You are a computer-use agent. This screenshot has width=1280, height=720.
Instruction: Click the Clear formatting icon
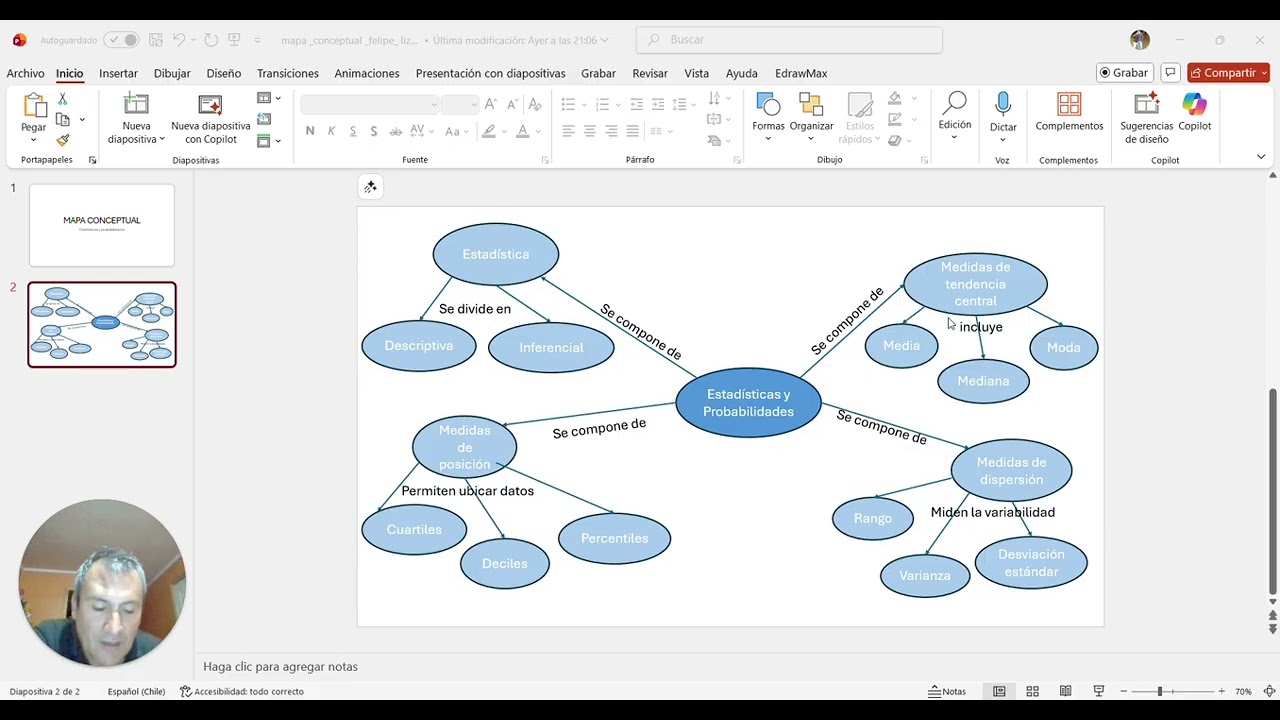point(534,104)
